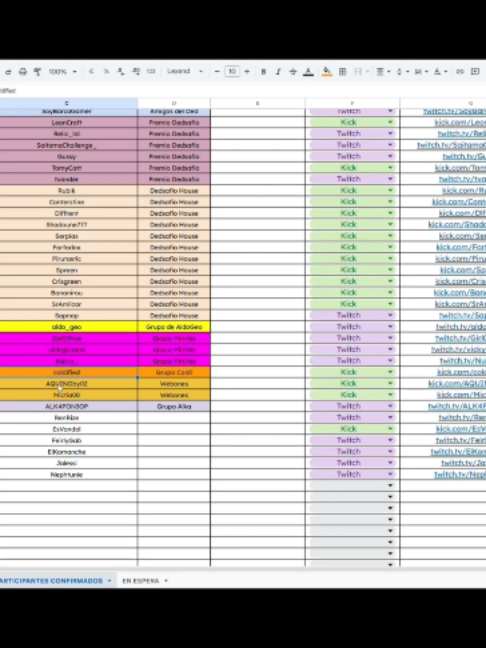Open the kick.com link for Rubik row
Screen dimensions: 486x648
point(464,191)
